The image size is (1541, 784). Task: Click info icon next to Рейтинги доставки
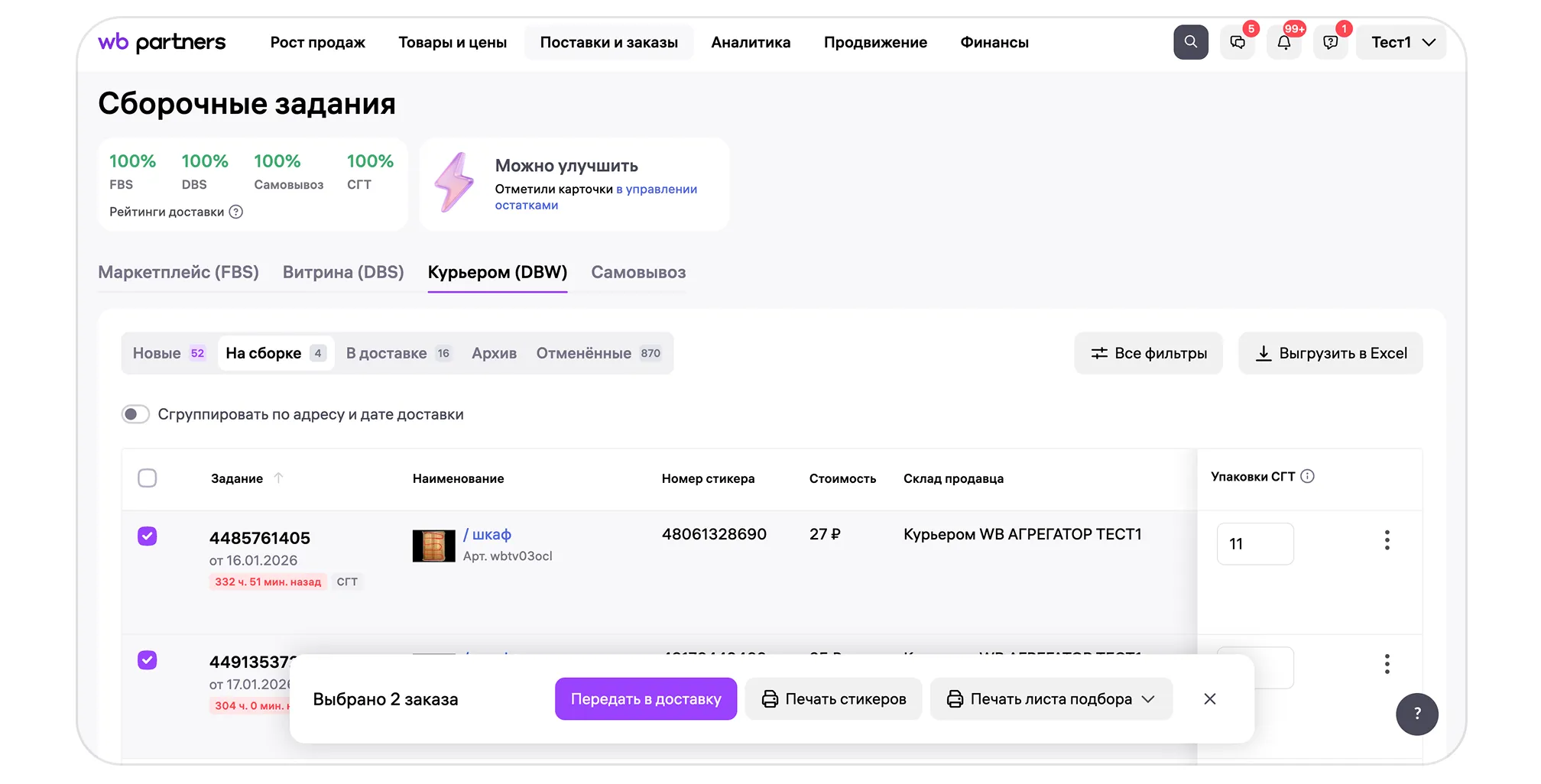(x=236, y=212)
